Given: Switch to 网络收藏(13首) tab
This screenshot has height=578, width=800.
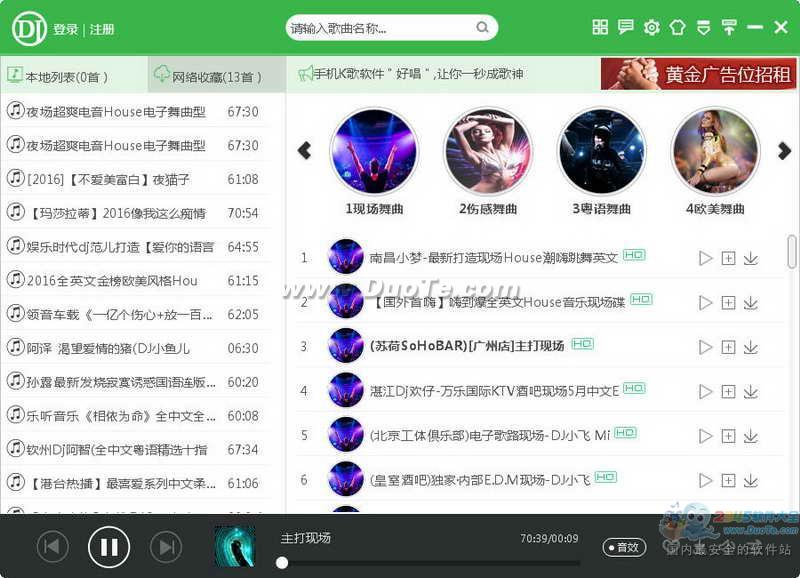Looking at the screenshot, I should point(216,75).
